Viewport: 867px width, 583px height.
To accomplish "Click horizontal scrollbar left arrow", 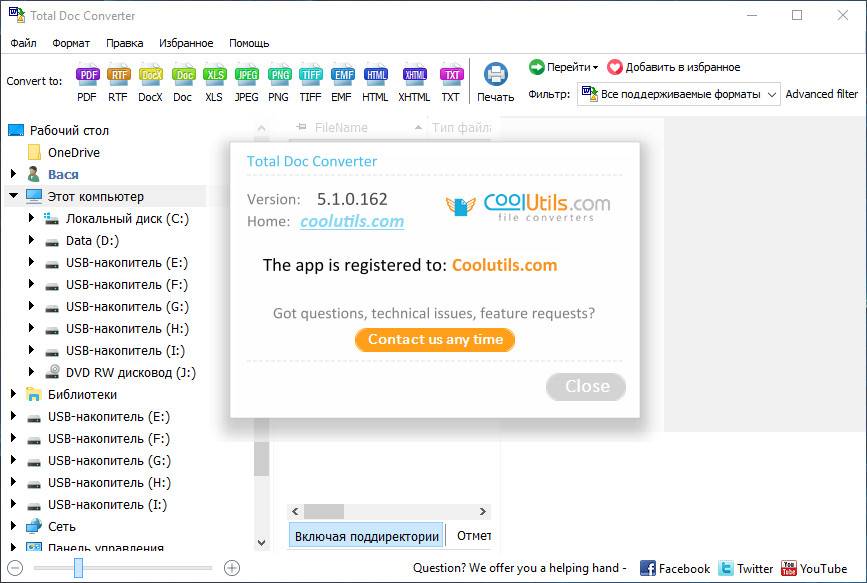I will [295, 511].
